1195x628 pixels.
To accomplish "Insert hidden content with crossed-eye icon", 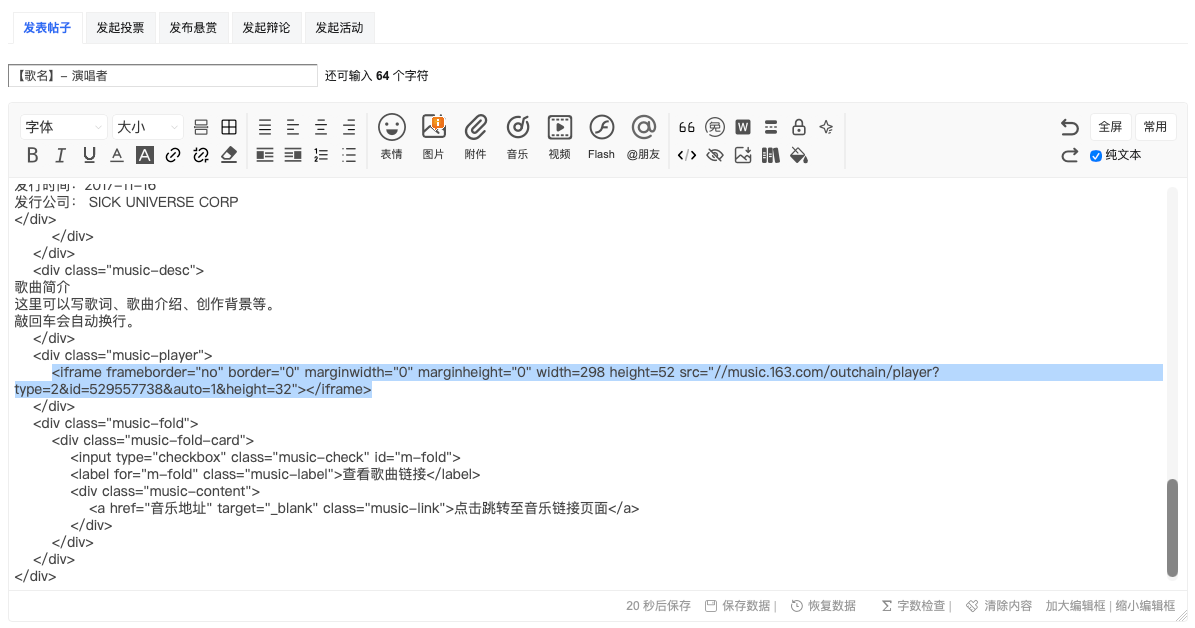I will [x=715, y=155].
